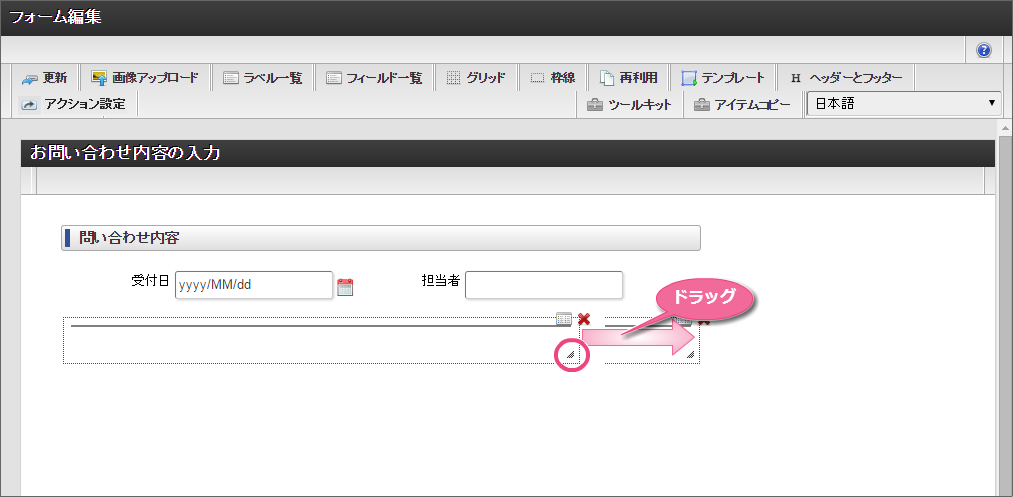The width and height of the screenshot is (1013, 497).
Task: Click the 受付日 yyyy/MM/dd date input
Action: tap(254, 285)
